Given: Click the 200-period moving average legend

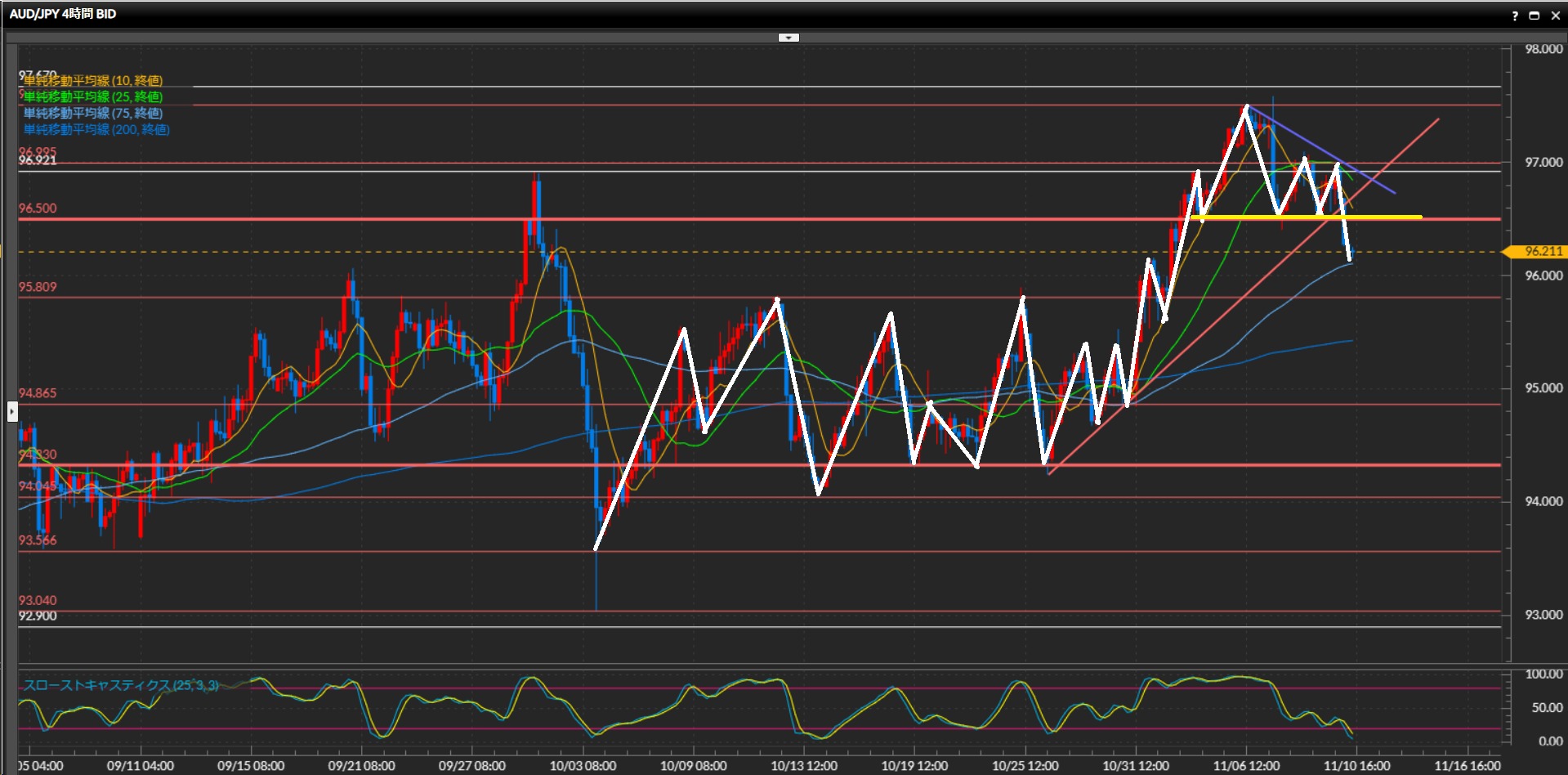Looking at the screenshot, I should tap(96, 129).
